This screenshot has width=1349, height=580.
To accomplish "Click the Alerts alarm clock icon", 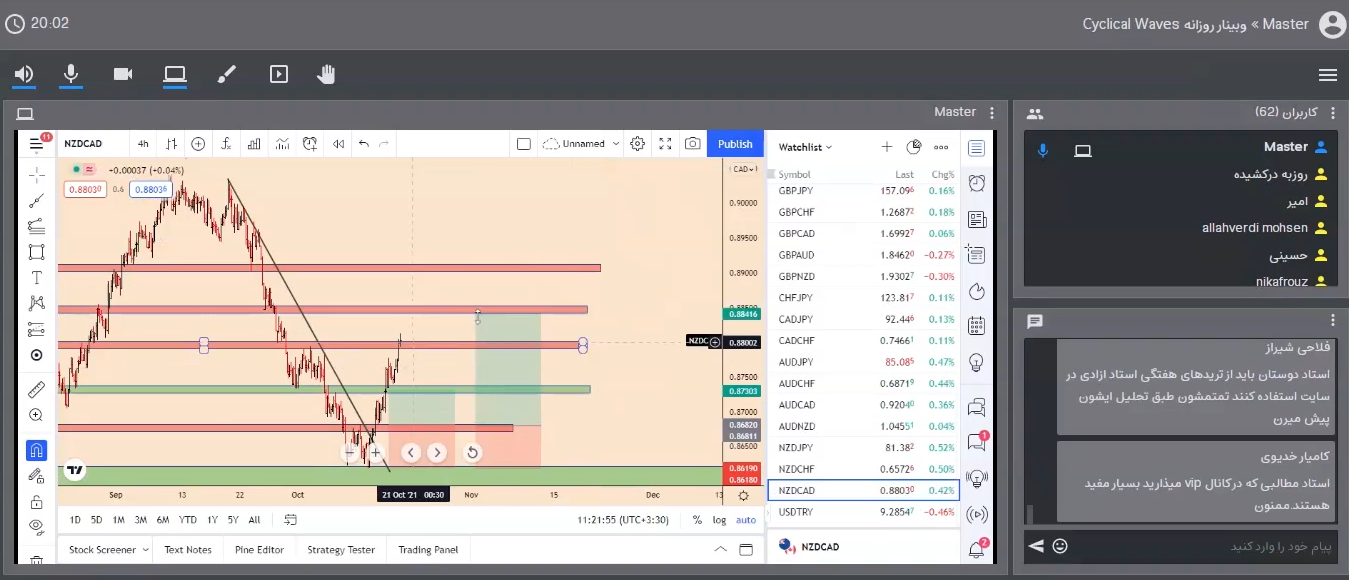I will point(977,183).
